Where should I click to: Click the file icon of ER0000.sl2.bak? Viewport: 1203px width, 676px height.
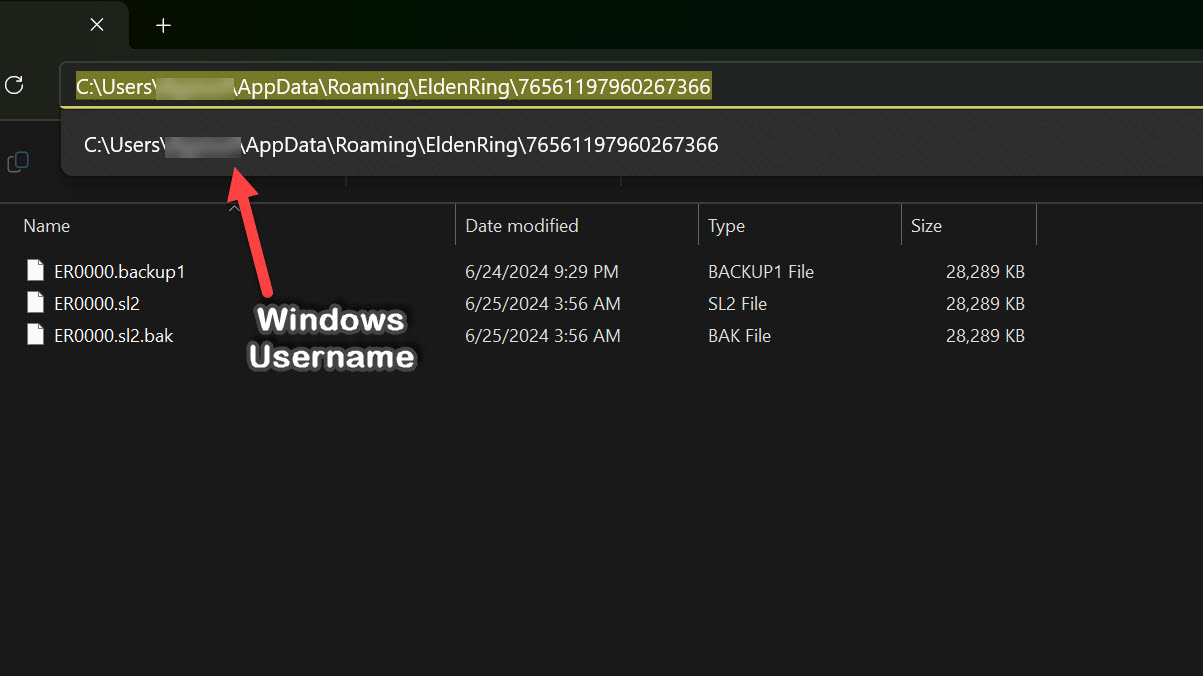36,335
